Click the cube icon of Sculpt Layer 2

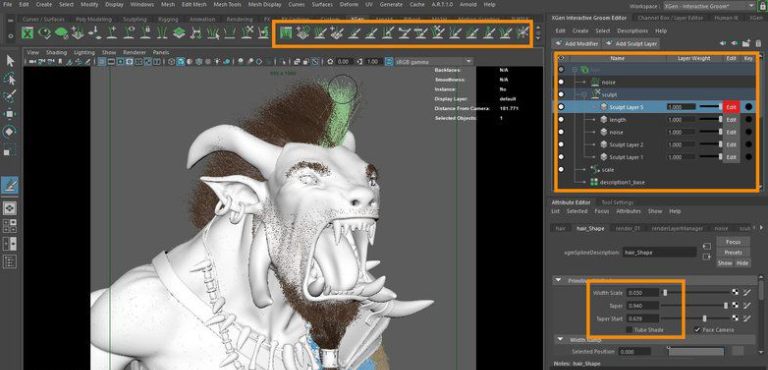(x=603, y=145)
